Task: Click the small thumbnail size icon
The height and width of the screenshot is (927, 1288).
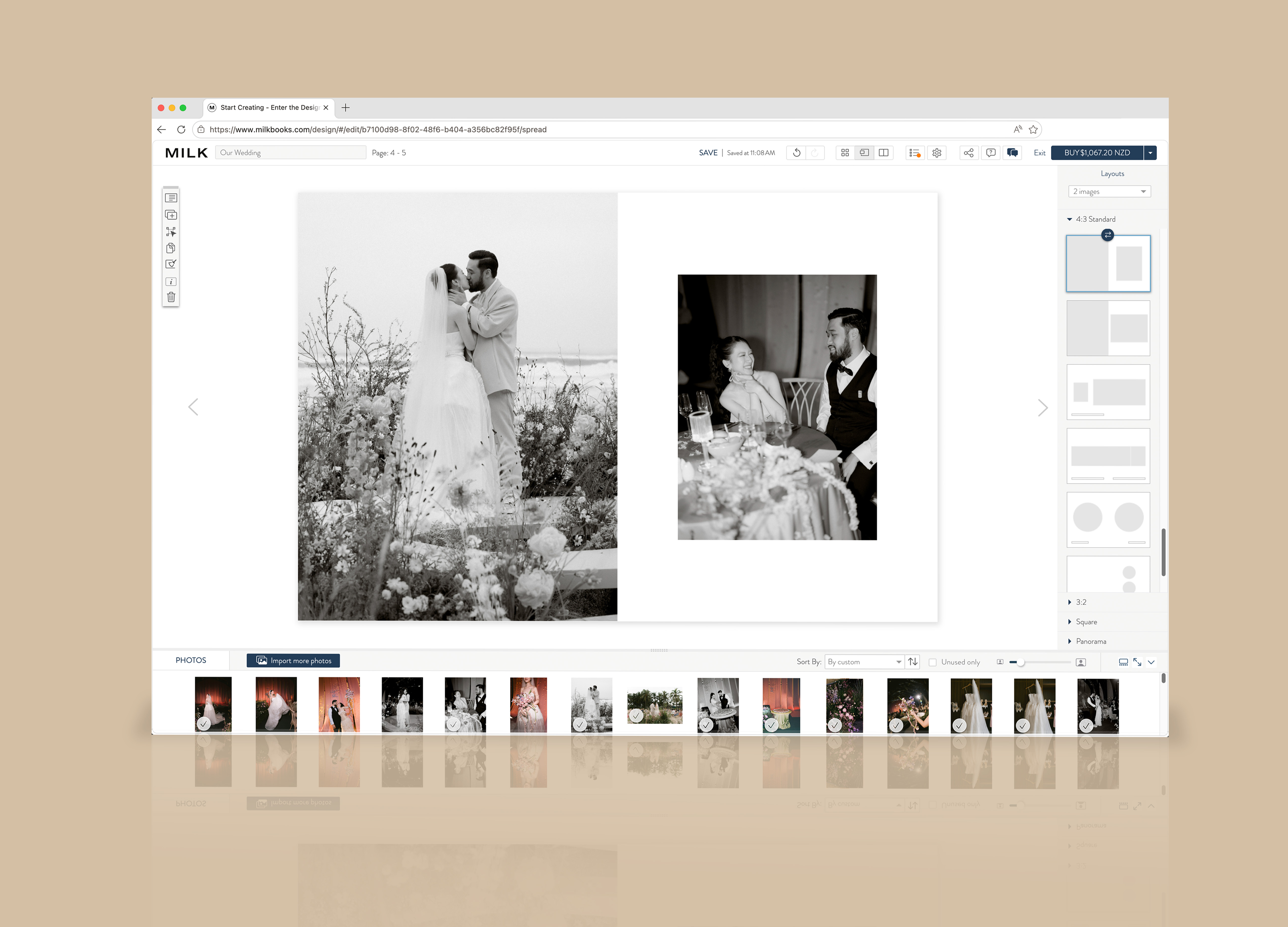Action: (1000, 662)
